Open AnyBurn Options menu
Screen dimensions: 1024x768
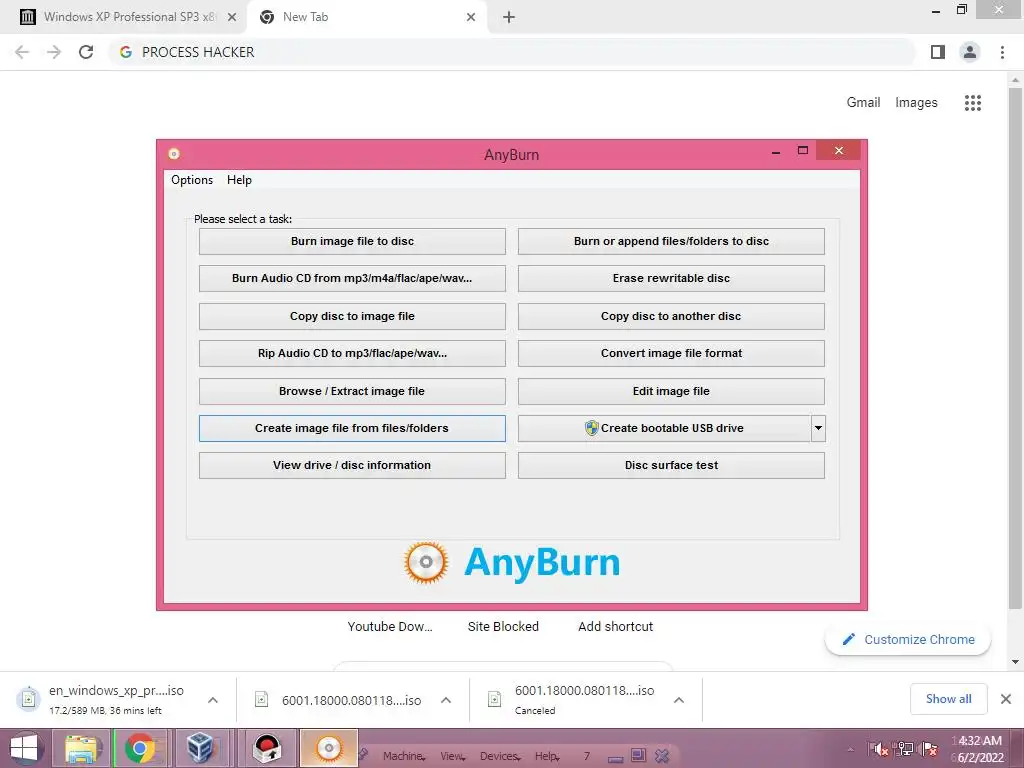point(192,180)
